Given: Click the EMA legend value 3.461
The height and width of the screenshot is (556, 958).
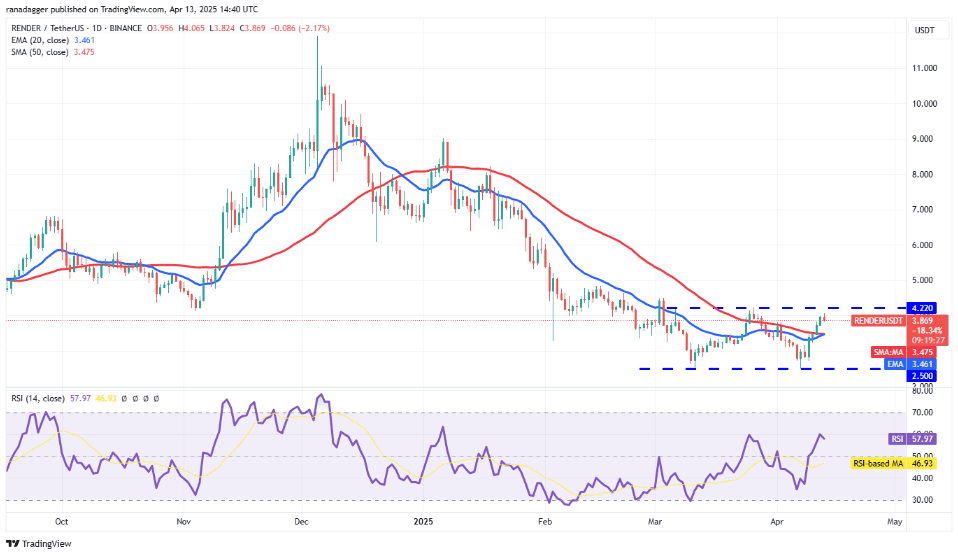Looking at the screenshot, I should [x=84, y=40].
